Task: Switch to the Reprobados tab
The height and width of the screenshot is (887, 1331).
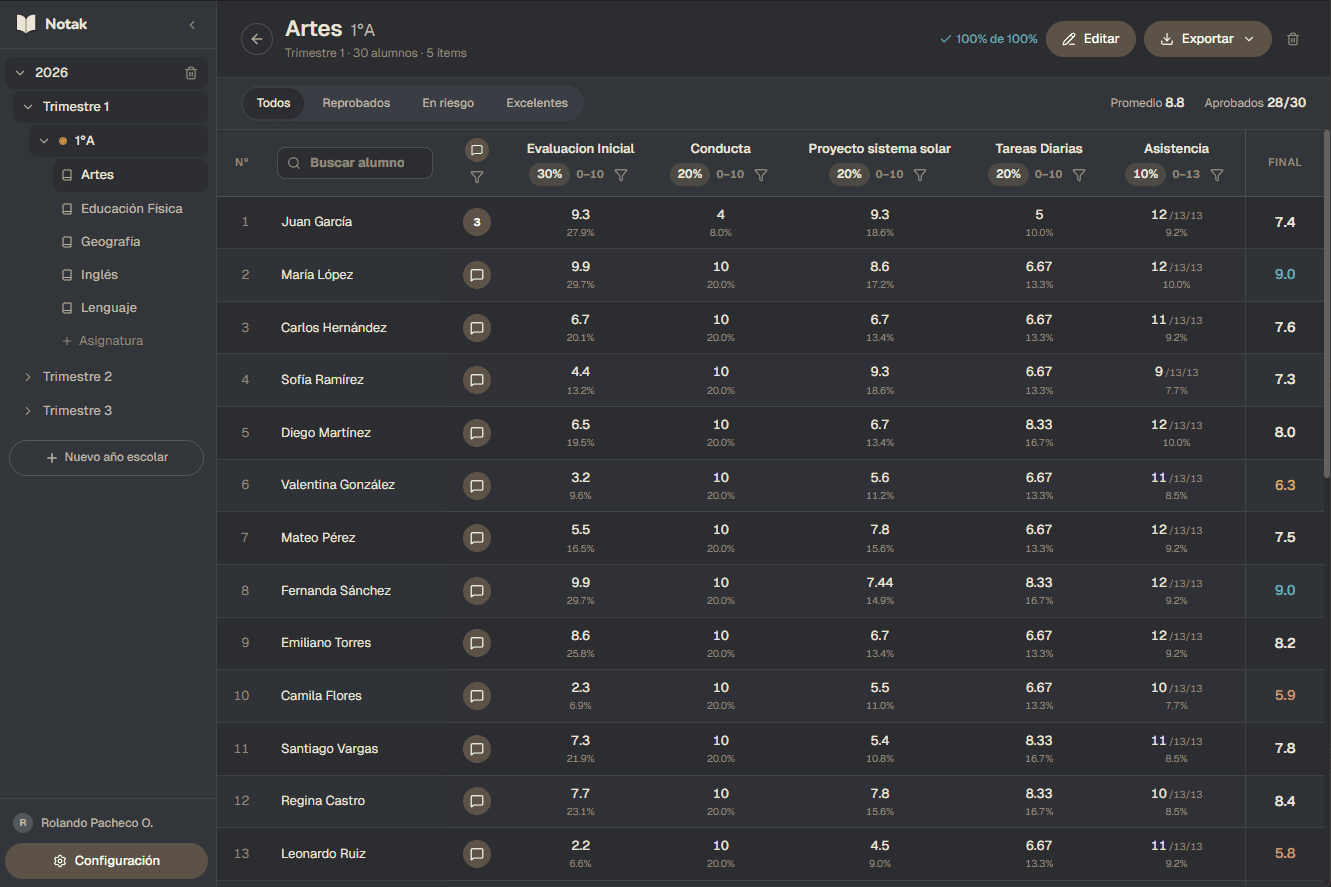Action: click(356, 103)
